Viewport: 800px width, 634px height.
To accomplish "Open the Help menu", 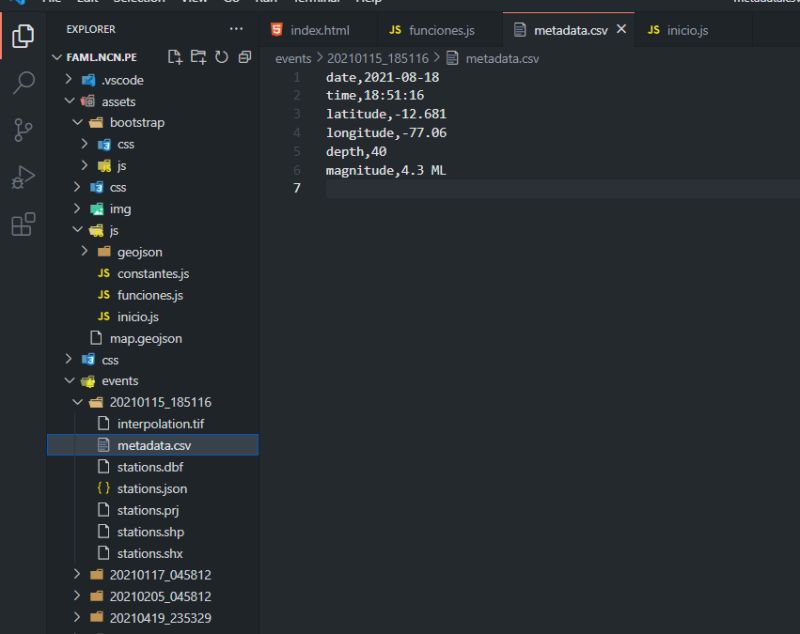I will [369, 2].
